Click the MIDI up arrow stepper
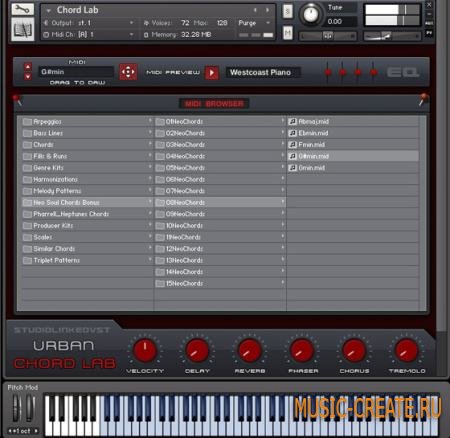 pyautogui.click(x=28, y=67)
